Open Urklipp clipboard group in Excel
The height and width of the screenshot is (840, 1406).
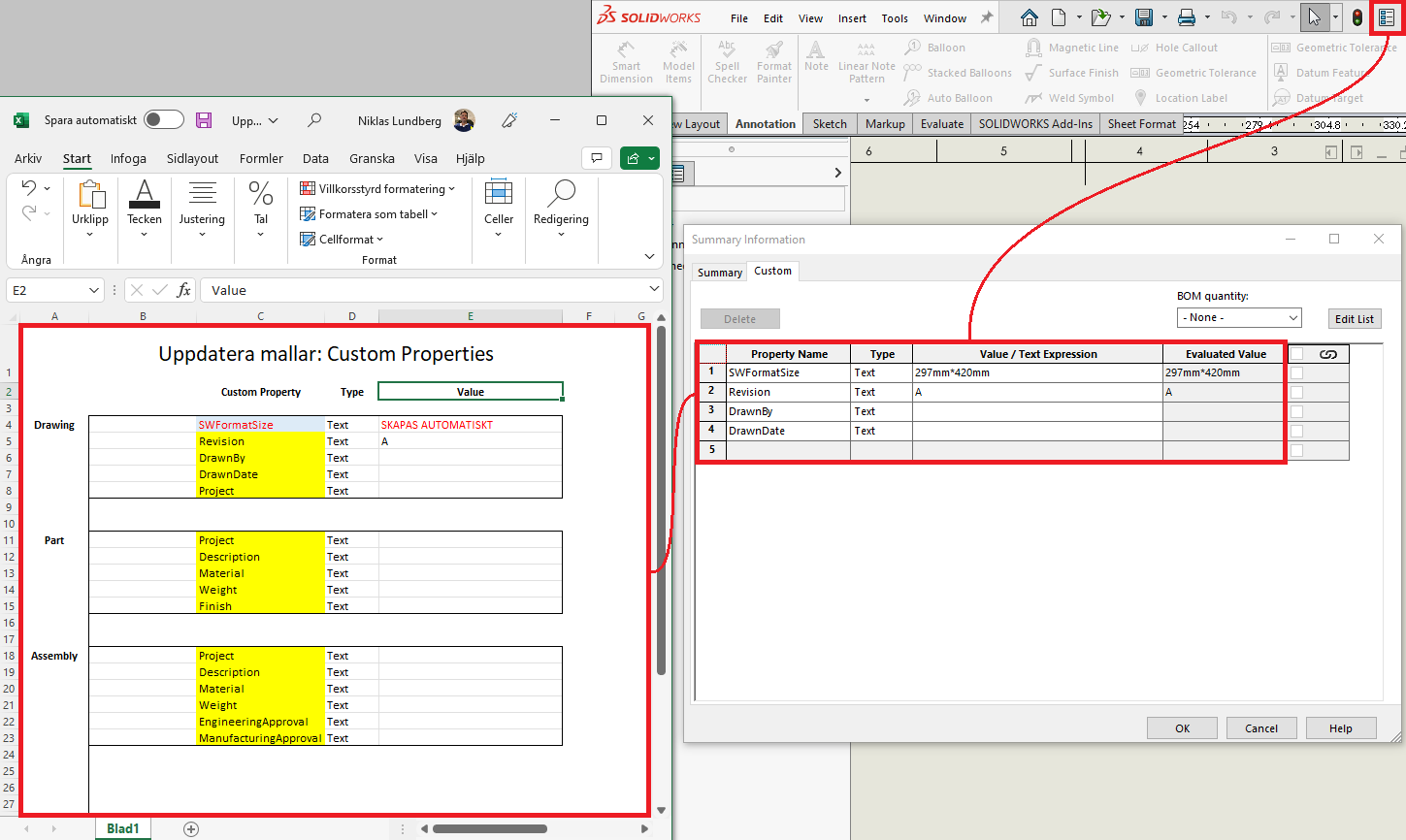tap(90, 209)
